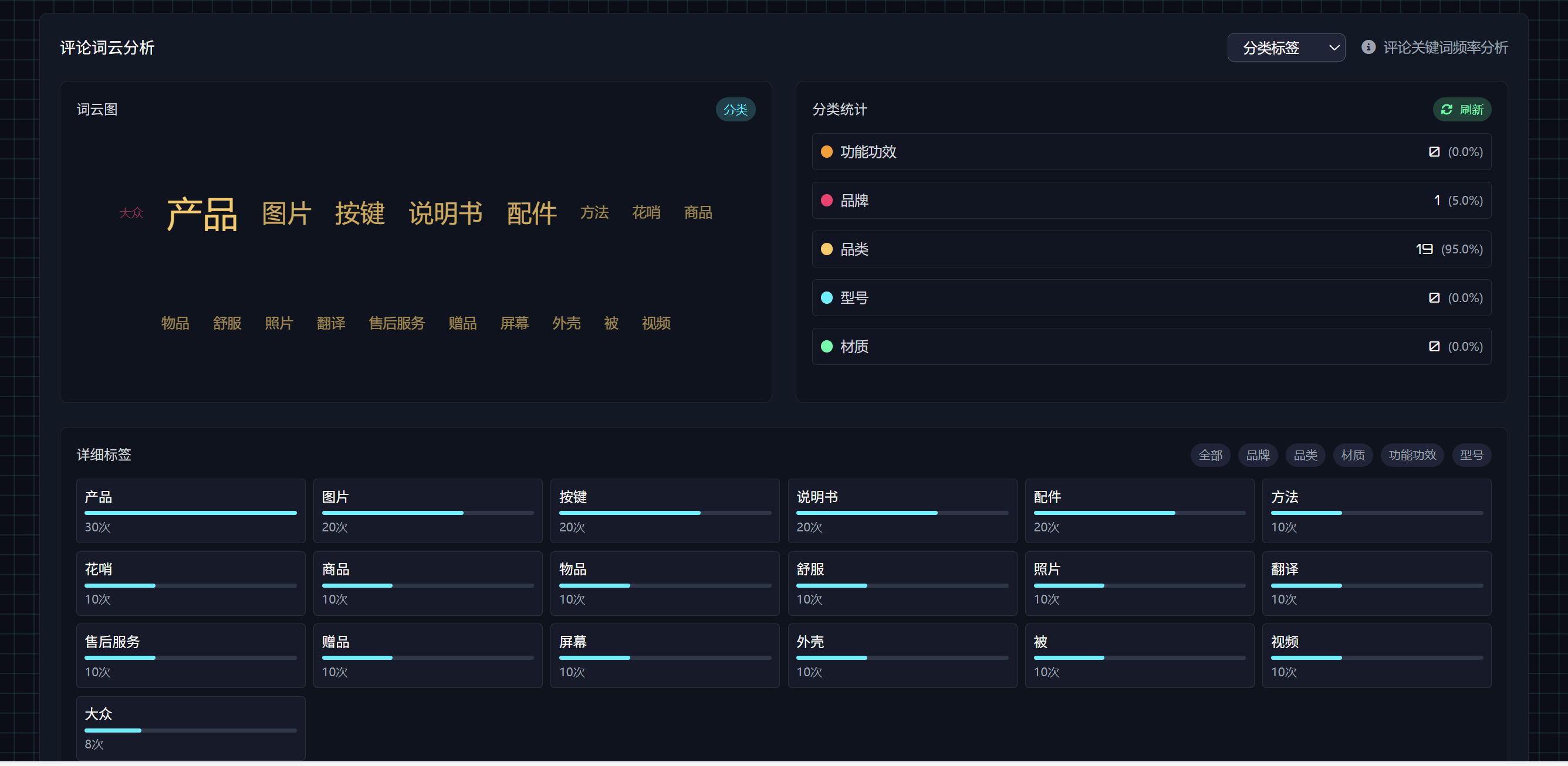This screenshot has height=766, width=1568.
Task: Click the refresh icon in 刷新 button
Action: pos(1447,110)
